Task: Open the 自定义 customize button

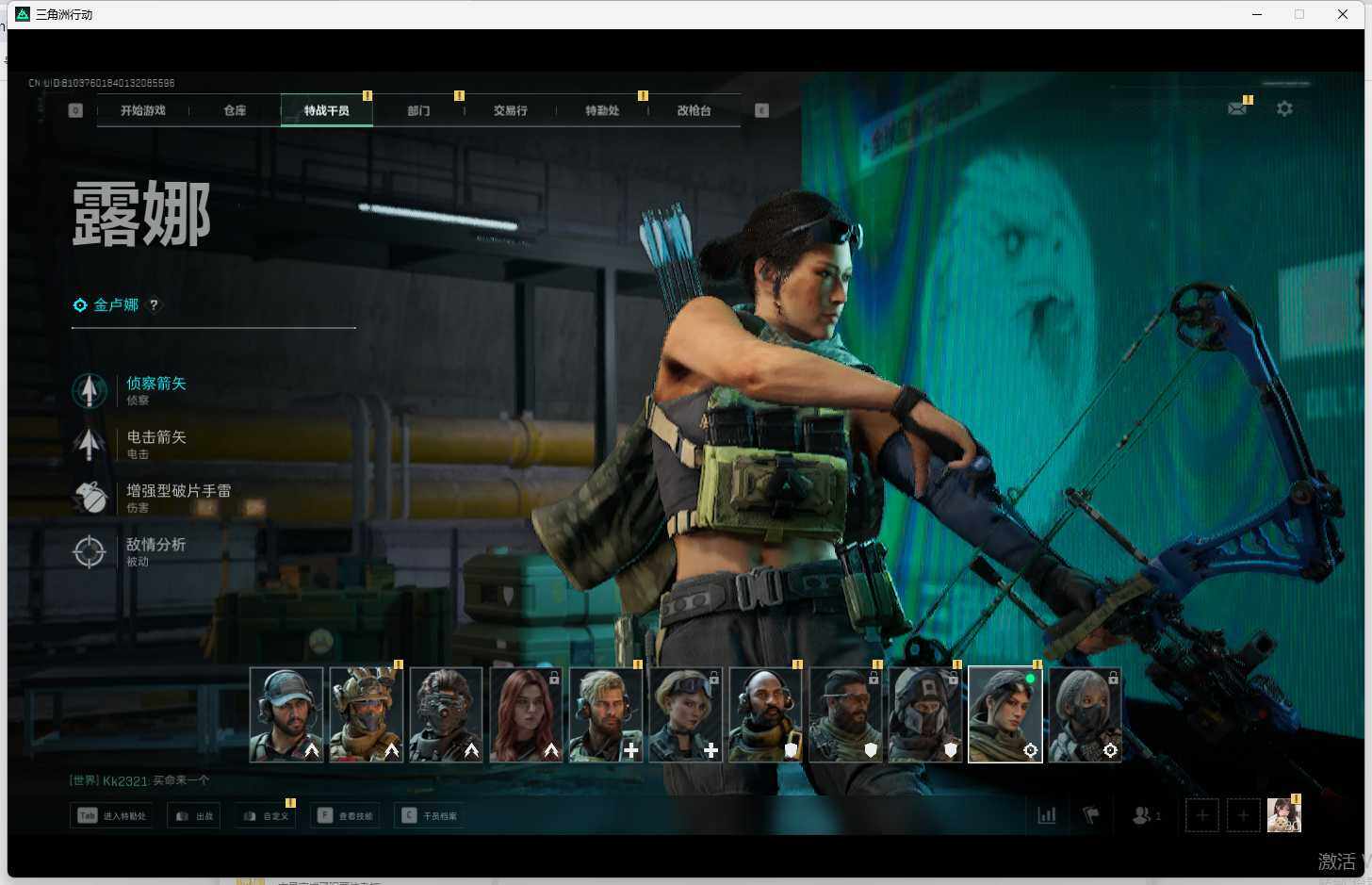Action: pos(266,815)
